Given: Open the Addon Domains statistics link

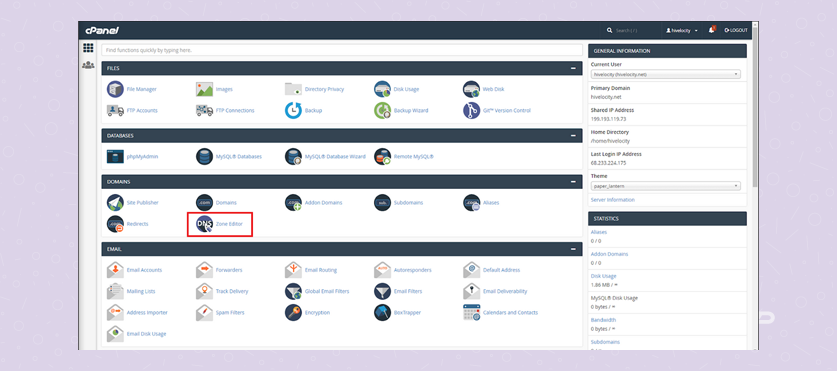Looking at the screenshot, I should pos(610,254).
